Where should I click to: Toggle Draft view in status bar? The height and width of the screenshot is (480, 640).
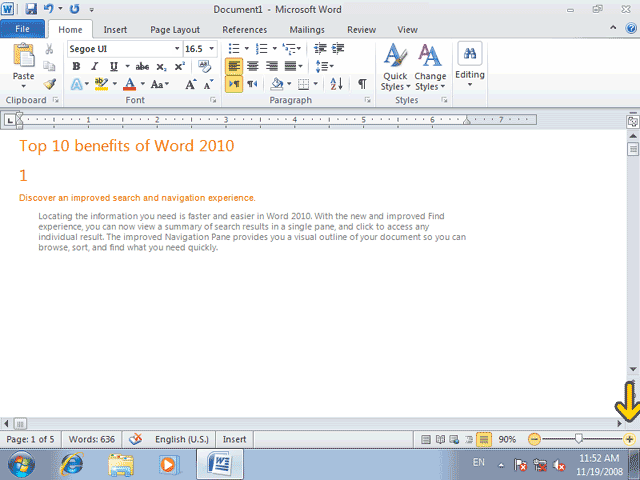point(484,440)
